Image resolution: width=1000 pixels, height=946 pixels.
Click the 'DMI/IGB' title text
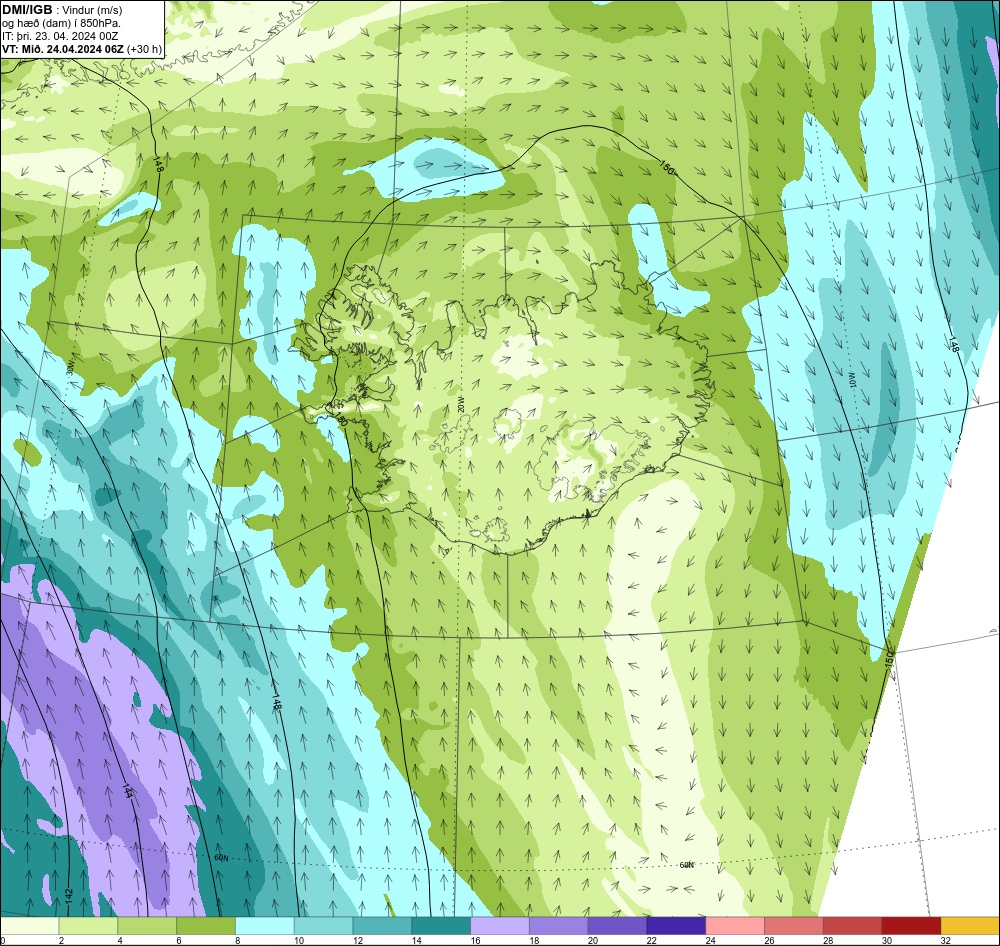coord(27,10)
